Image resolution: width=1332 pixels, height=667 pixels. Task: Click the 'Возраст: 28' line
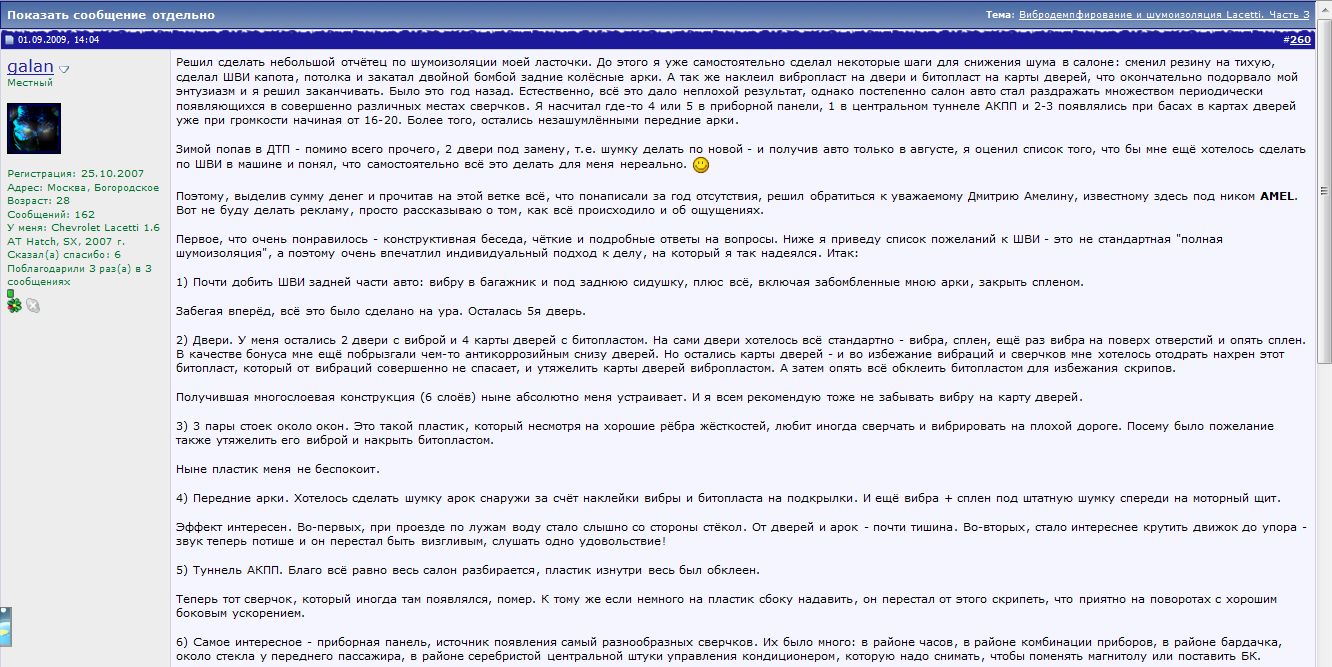coord(38,200)
